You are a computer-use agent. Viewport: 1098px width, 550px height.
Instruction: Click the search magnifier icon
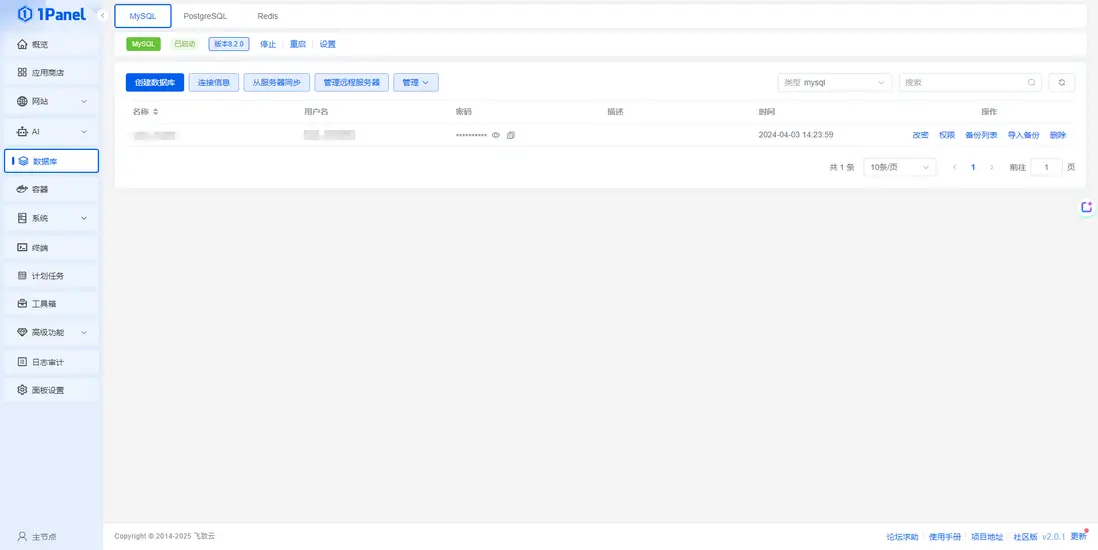click(x=1031, y=83)
